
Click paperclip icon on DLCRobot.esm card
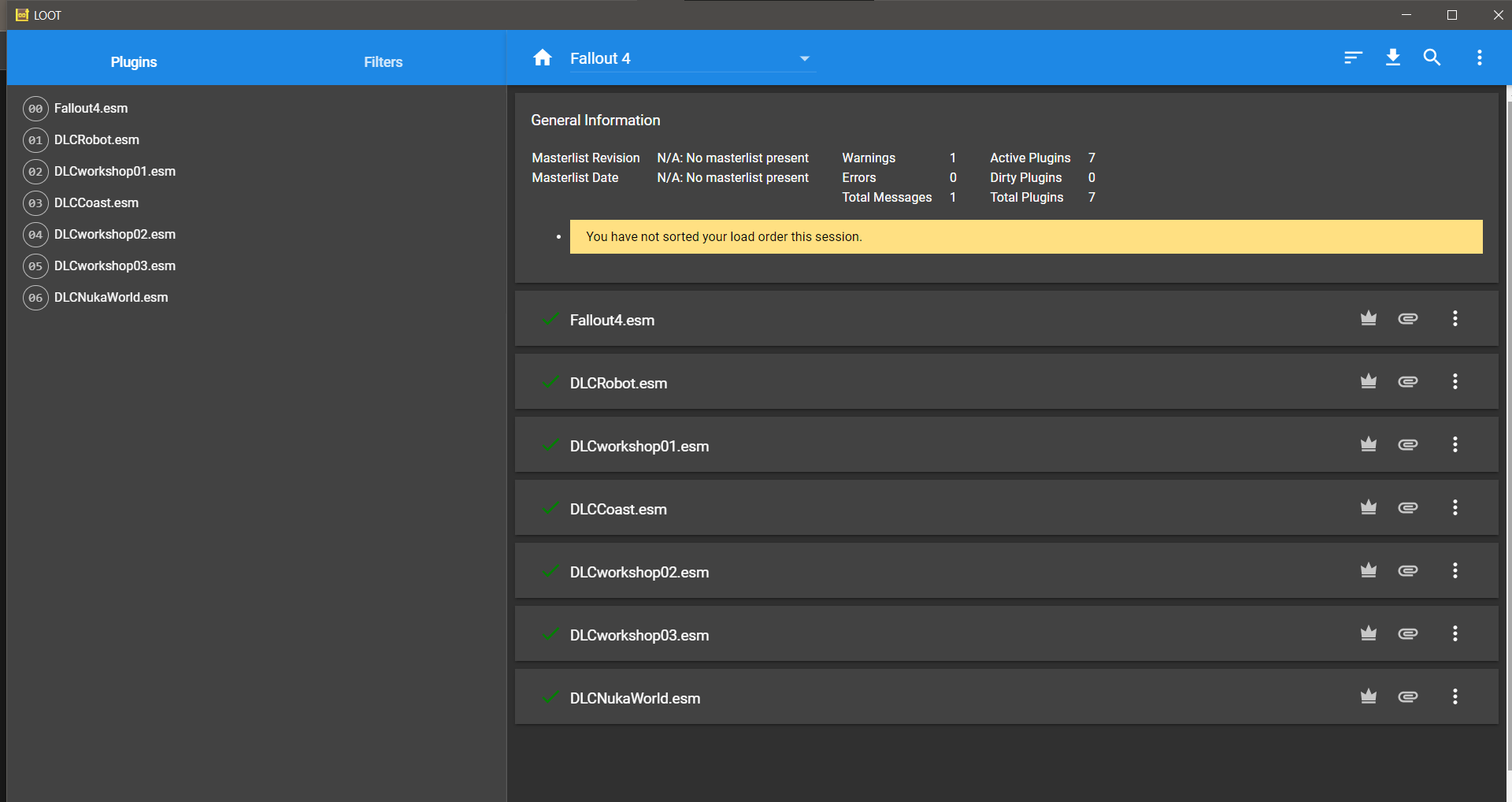[x=1408, y=381]
